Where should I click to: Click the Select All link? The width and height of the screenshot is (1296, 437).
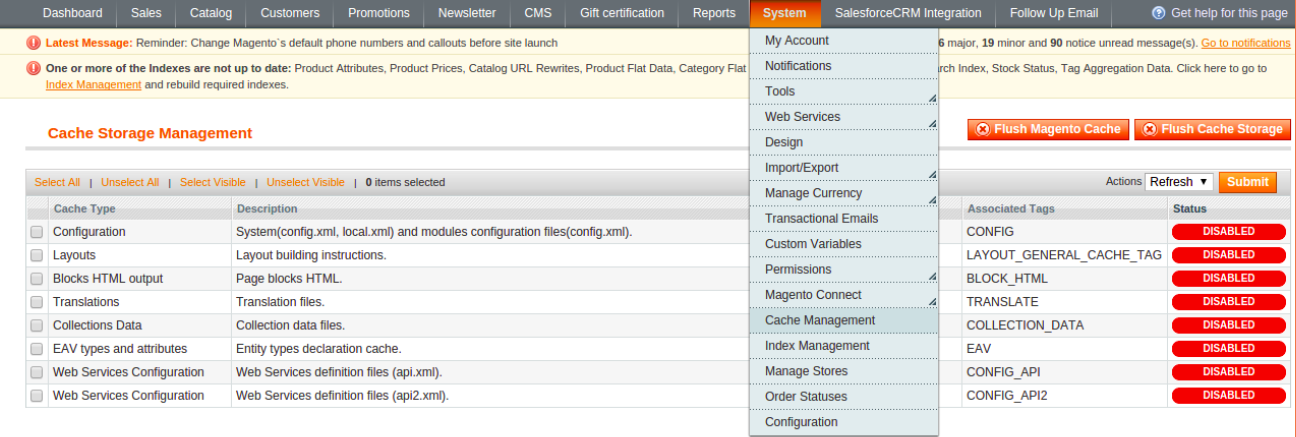[57, 182]
